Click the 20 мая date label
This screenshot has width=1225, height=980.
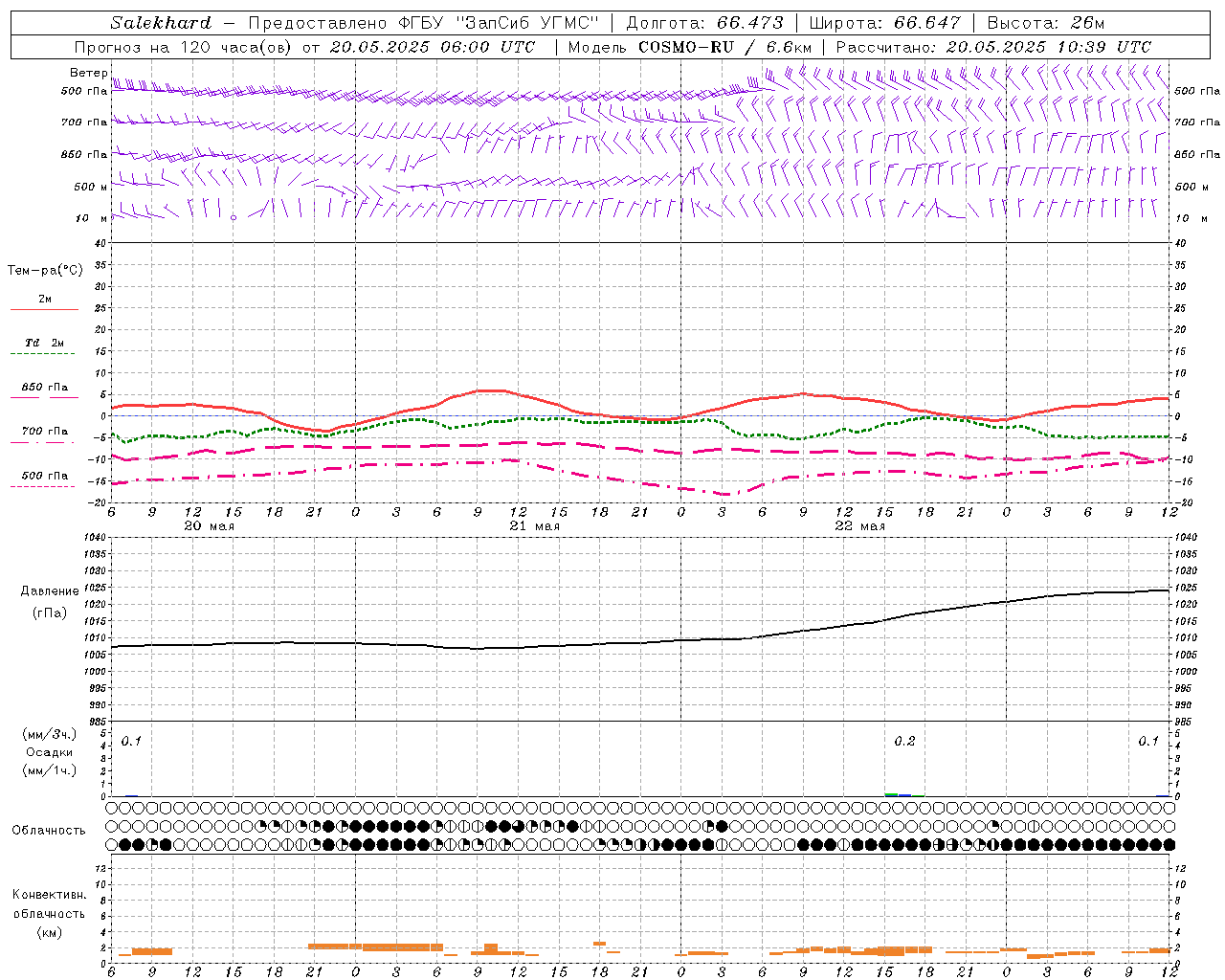(209, 526)
